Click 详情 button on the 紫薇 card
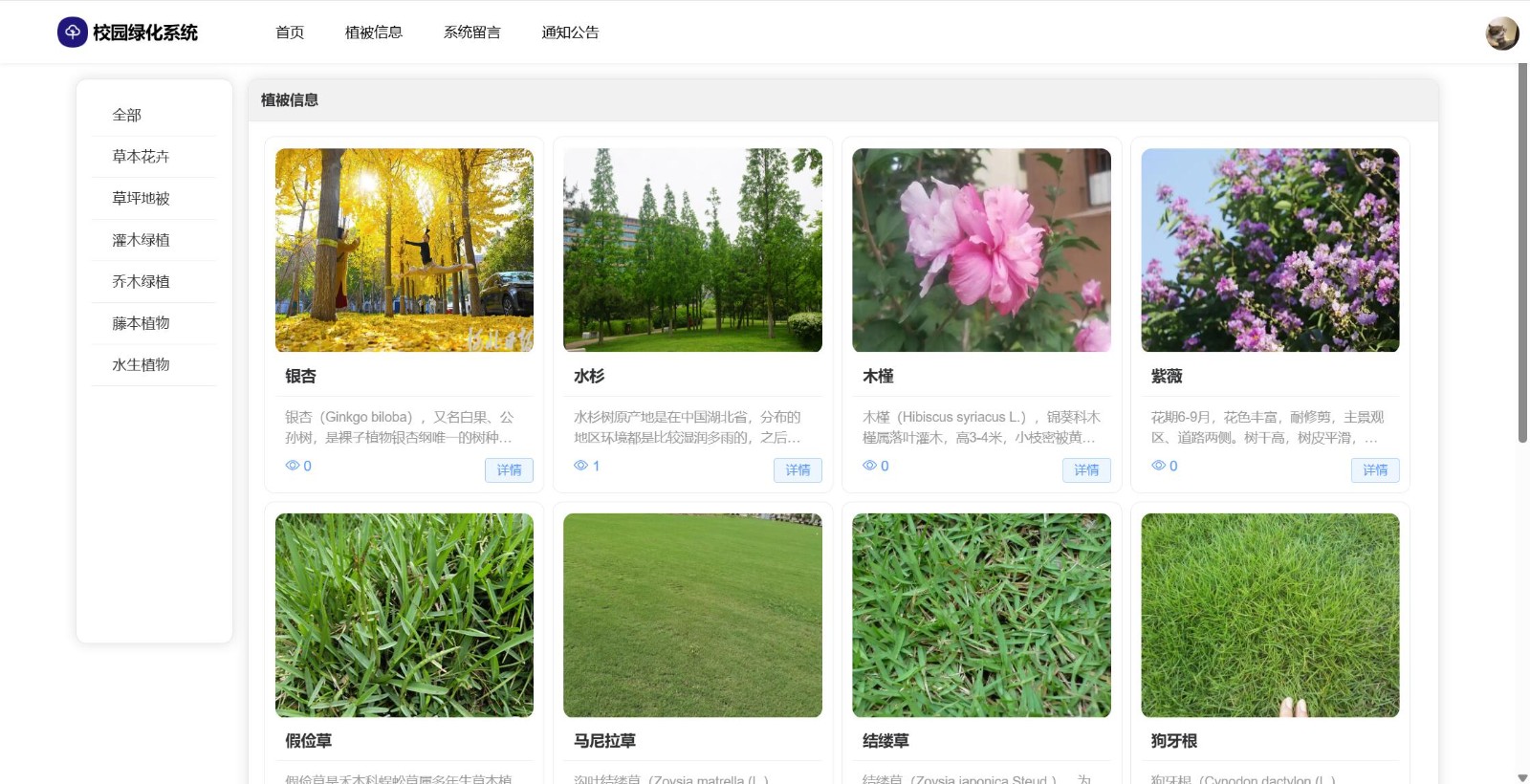 [x=1375, y=470]
